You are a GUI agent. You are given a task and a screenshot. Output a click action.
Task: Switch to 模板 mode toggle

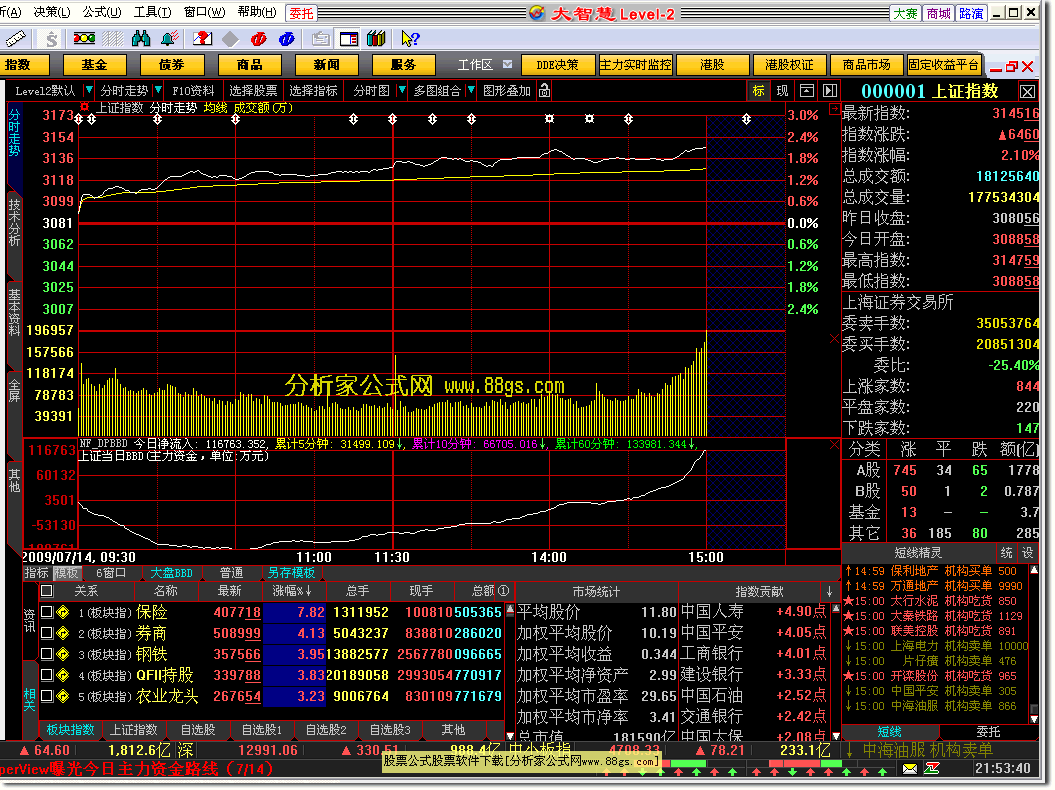(66, 573)
